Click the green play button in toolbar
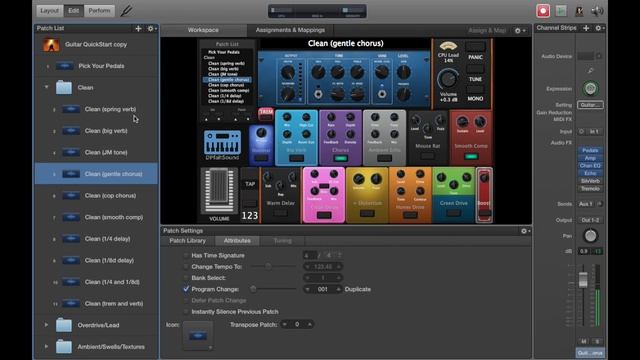 (x=561, y=11)
